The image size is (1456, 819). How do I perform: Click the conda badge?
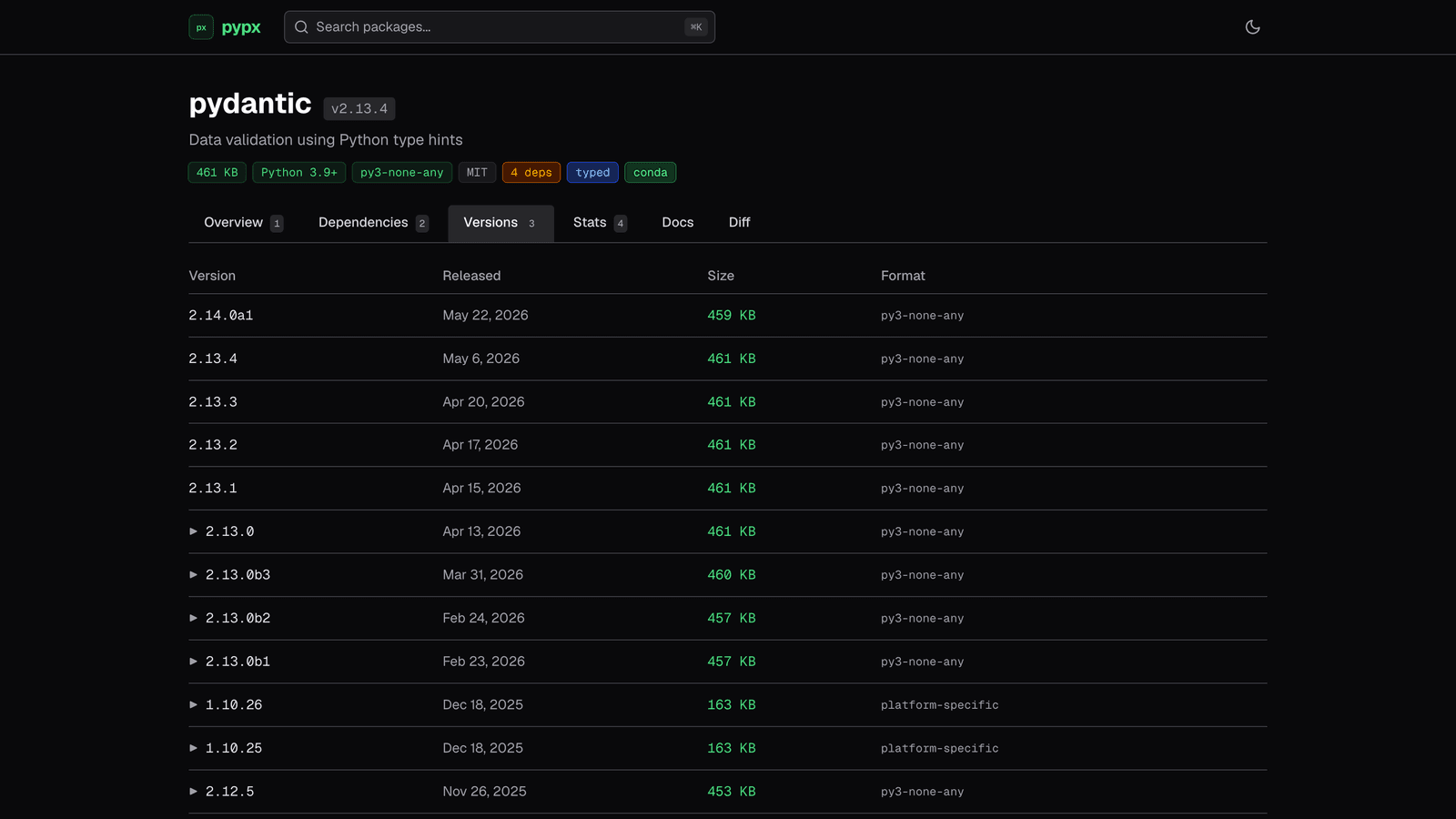coord(651,173)
